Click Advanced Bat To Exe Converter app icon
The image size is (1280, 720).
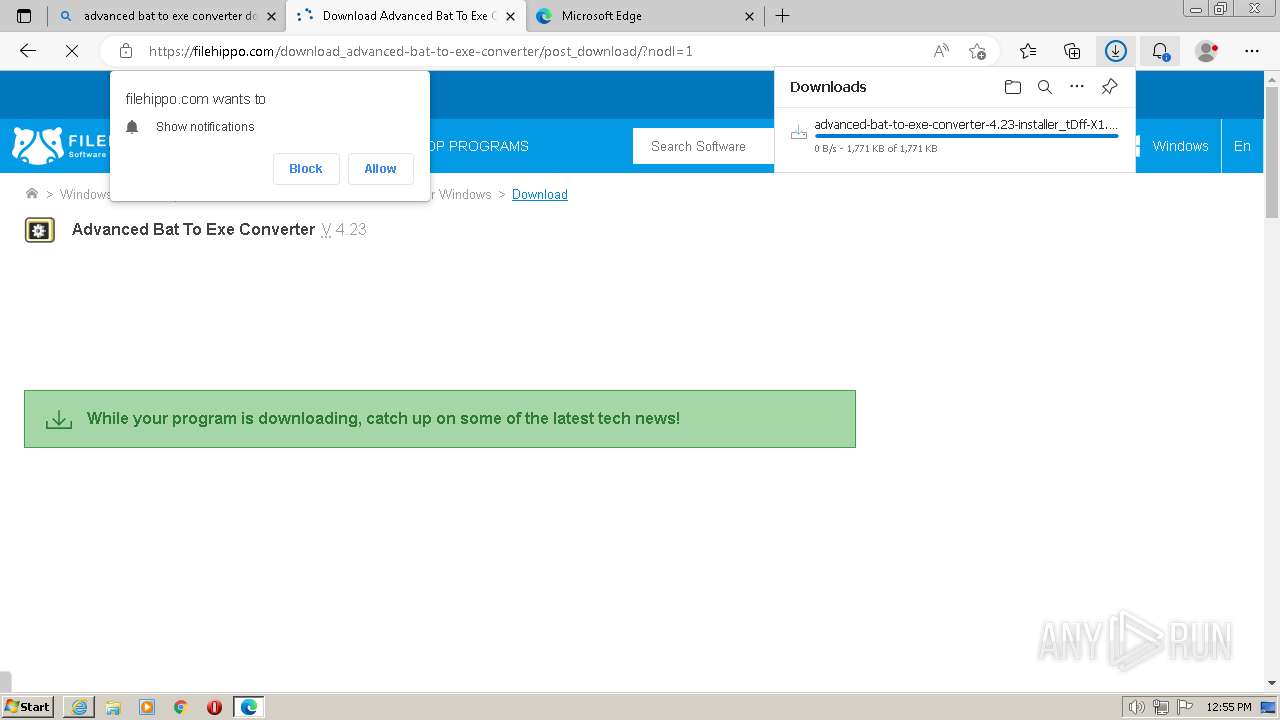(40, 230)
